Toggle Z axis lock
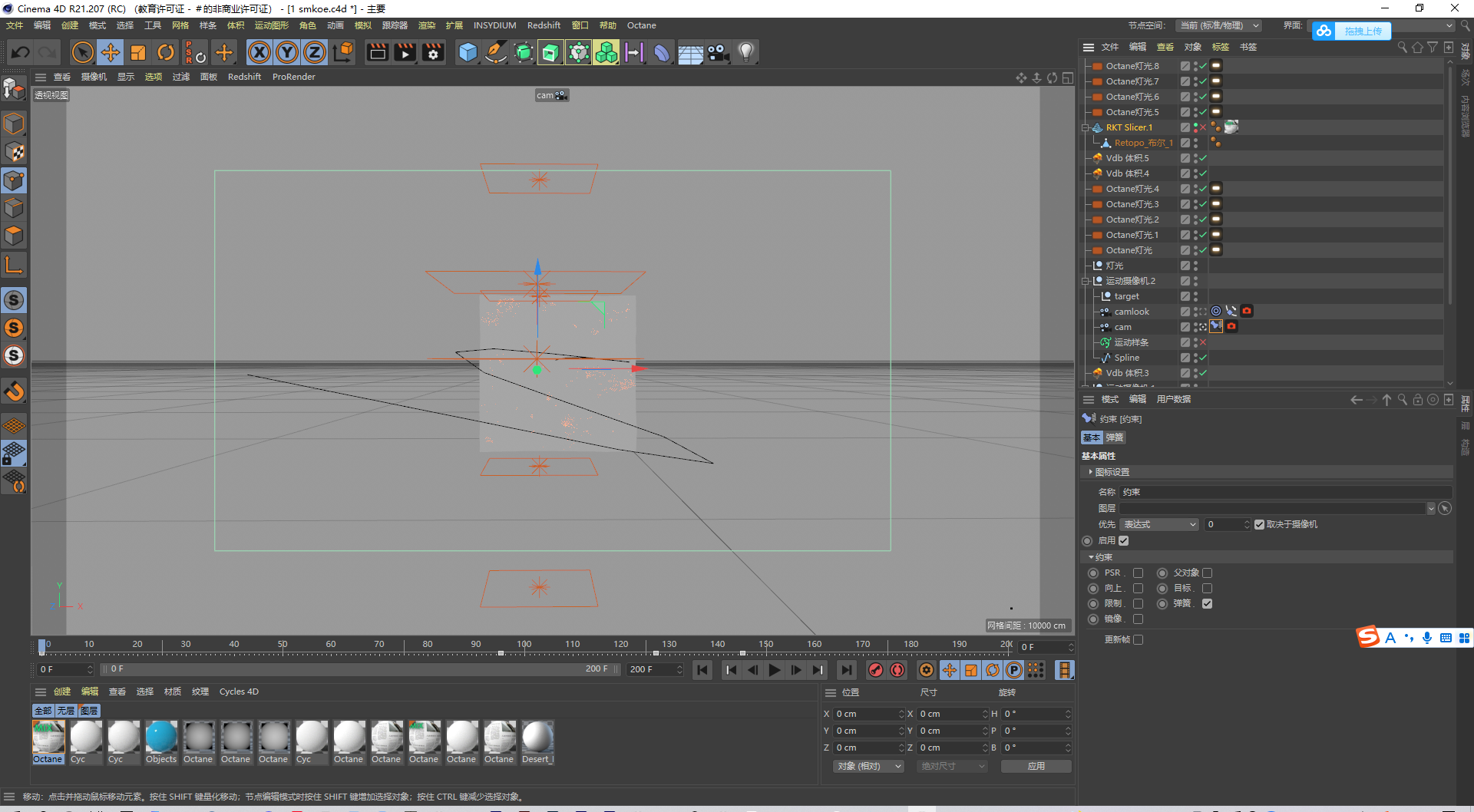The height and width of the screenshot is (812, 1474). [x=315, y=52]
